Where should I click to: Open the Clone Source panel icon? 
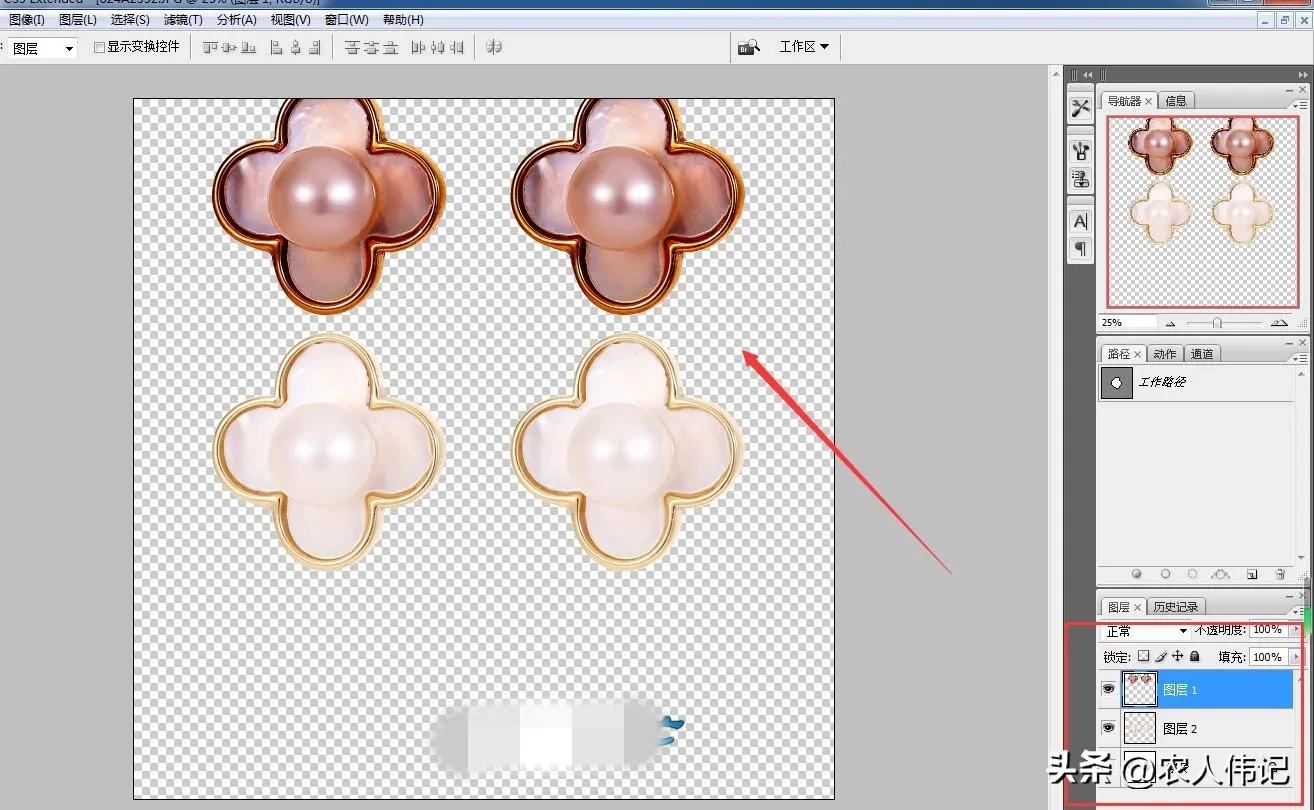pos(1080,179)
